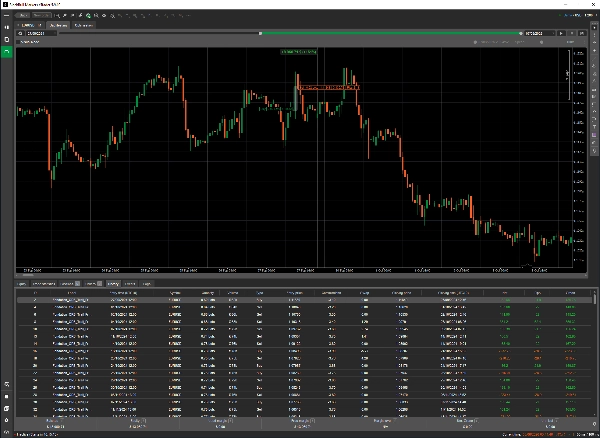Start backtesting with the play button
Viewport: 600px width, 438px height.
(x=561, y=34)
